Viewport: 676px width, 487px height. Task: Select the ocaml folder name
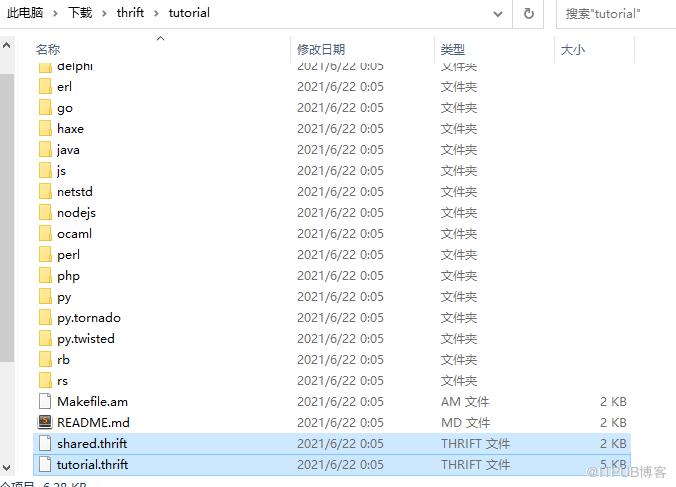point(74,234)
